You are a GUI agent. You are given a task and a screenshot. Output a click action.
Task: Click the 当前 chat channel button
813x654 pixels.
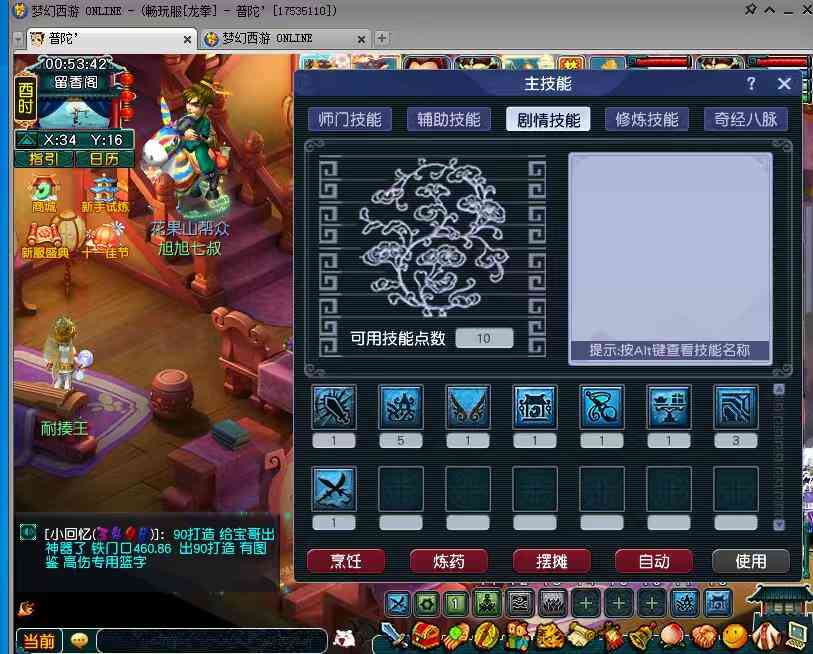point(39,641)
